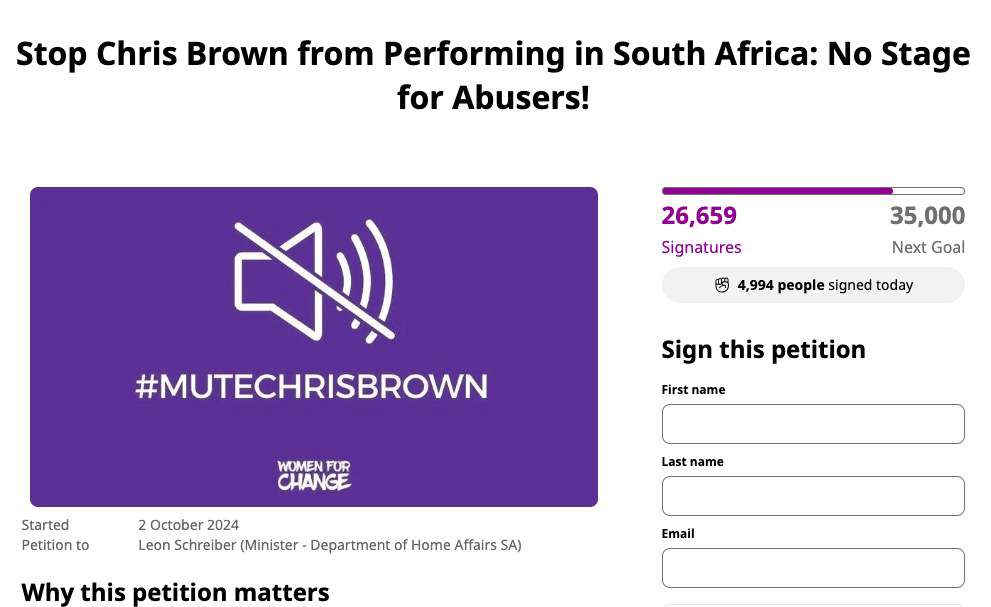Click the "4,994 people signed today" pill
Screen dimensions: 991x607
[813, 285]
